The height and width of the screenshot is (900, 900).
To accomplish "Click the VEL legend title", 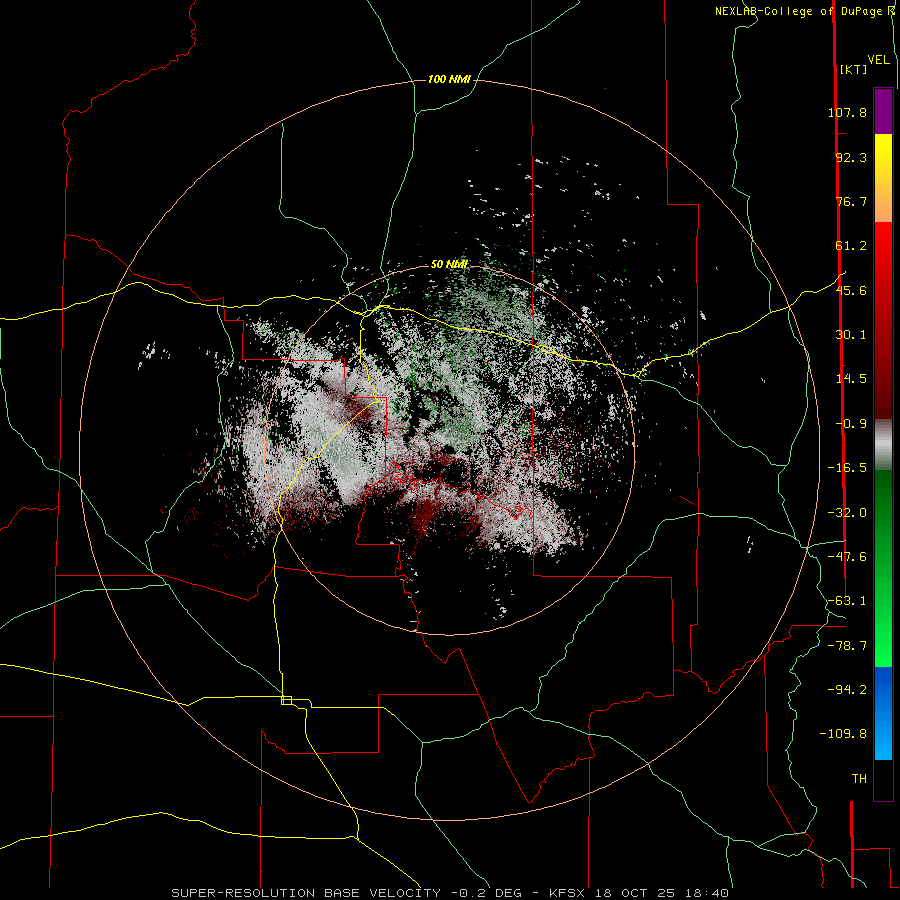I will coord(879,59).
